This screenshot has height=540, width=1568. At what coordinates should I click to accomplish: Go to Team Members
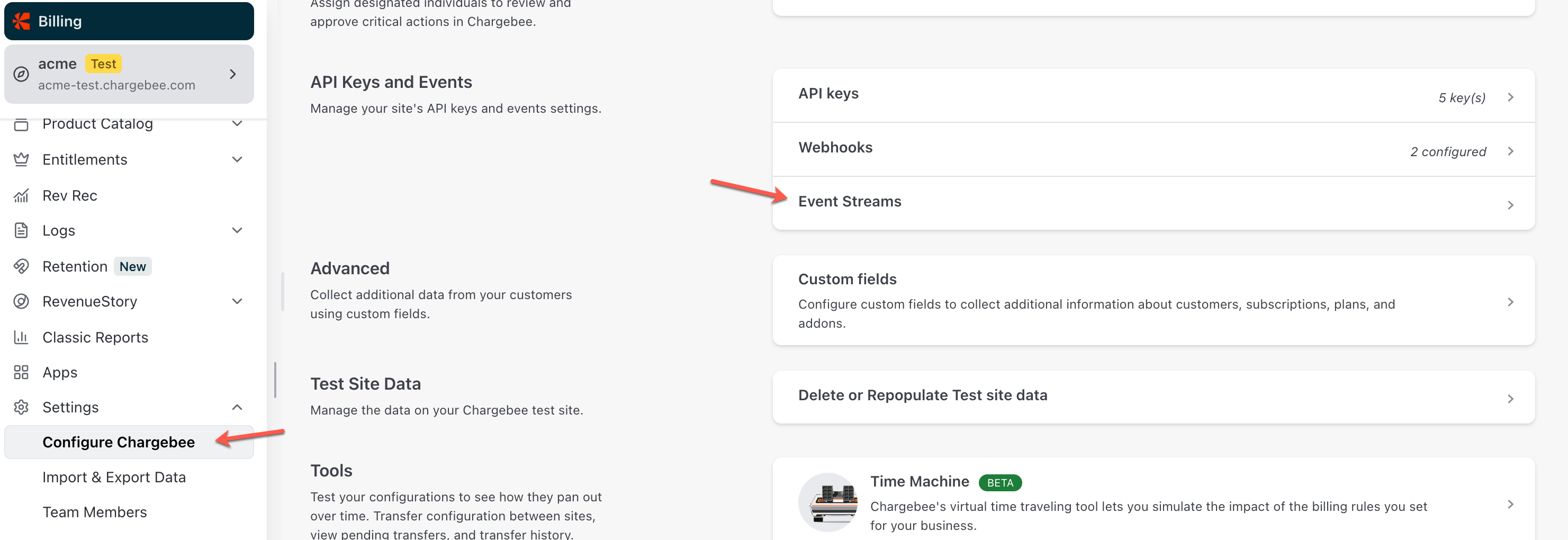click(x=94, y=512)
